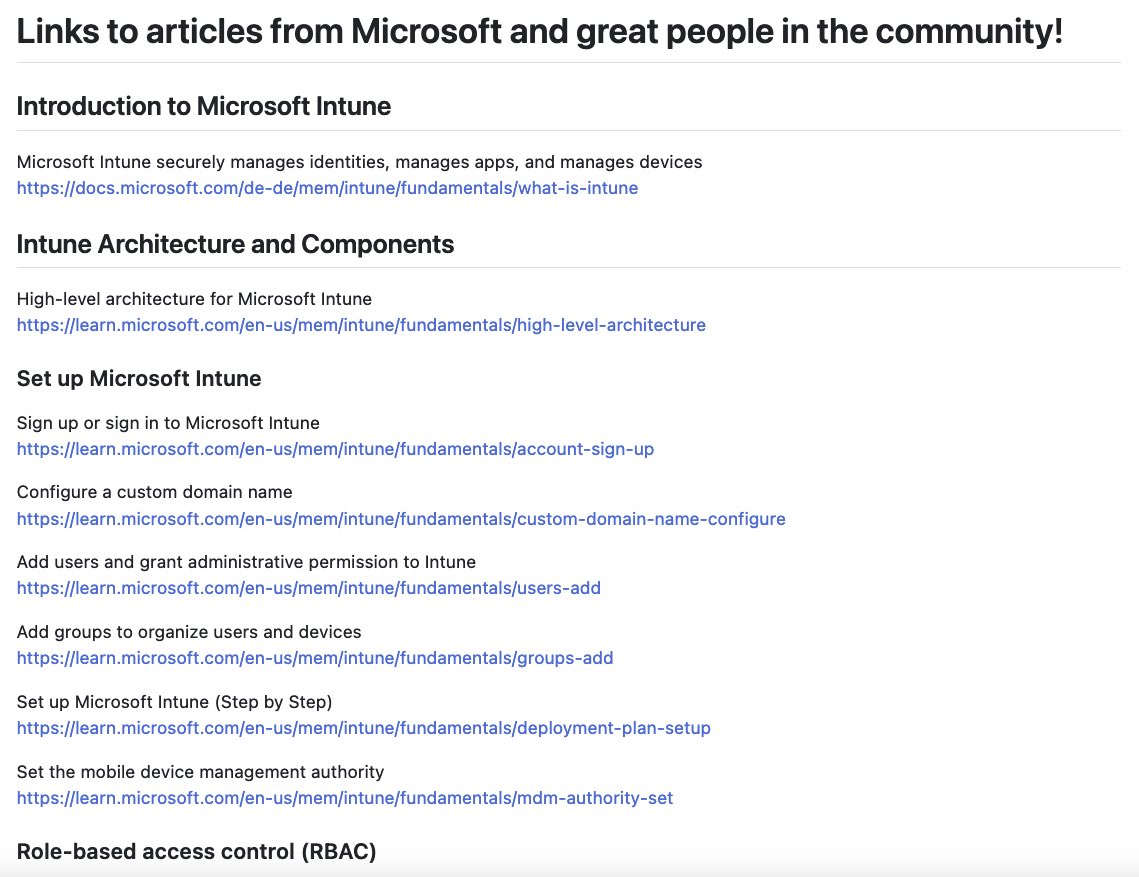Open the deployment-plan-setup link
Screen dimensions: 1139x877
point(363,728)
